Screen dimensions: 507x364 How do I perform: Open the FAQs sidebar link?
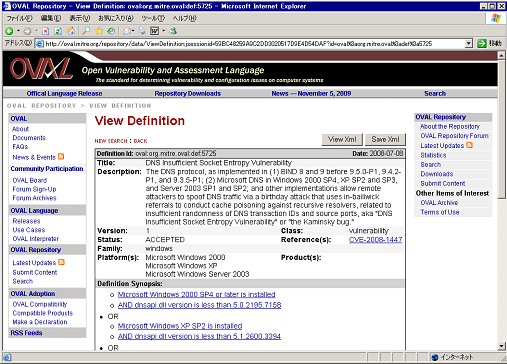tap(20, 147)
